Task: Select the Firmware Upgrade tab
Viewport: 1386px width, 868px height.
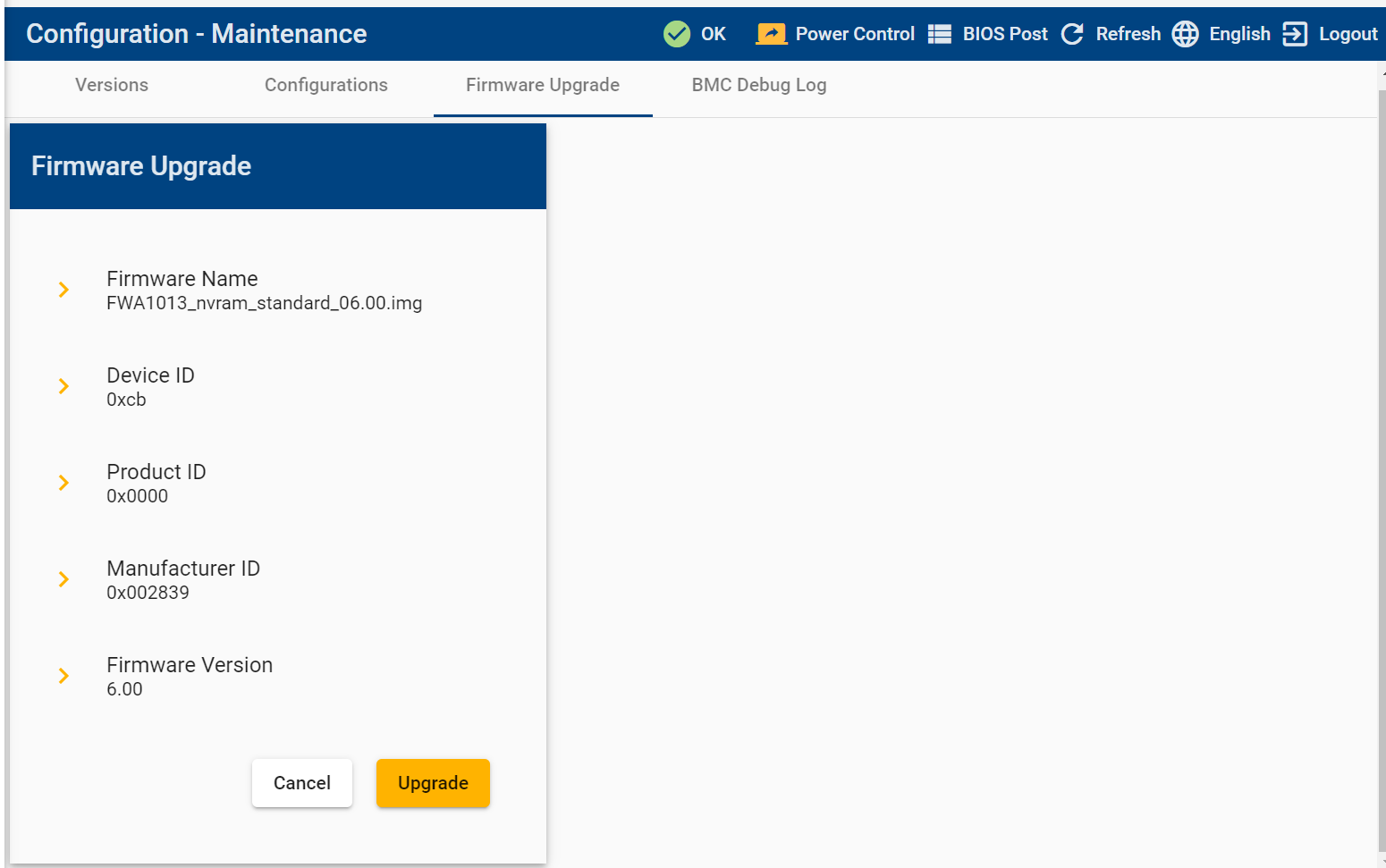Action: pyautogui.click(x=542, y=85)
